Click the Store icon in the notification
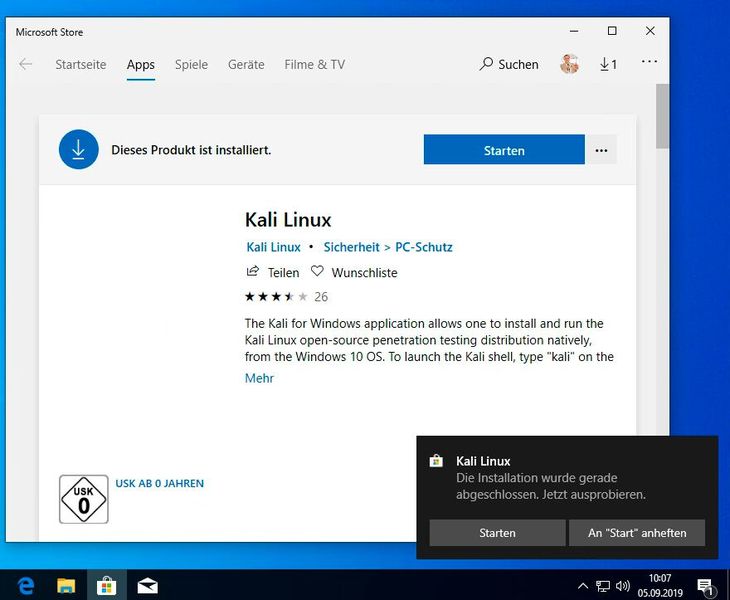Viewport: 730px width, 600px height. 436,461
